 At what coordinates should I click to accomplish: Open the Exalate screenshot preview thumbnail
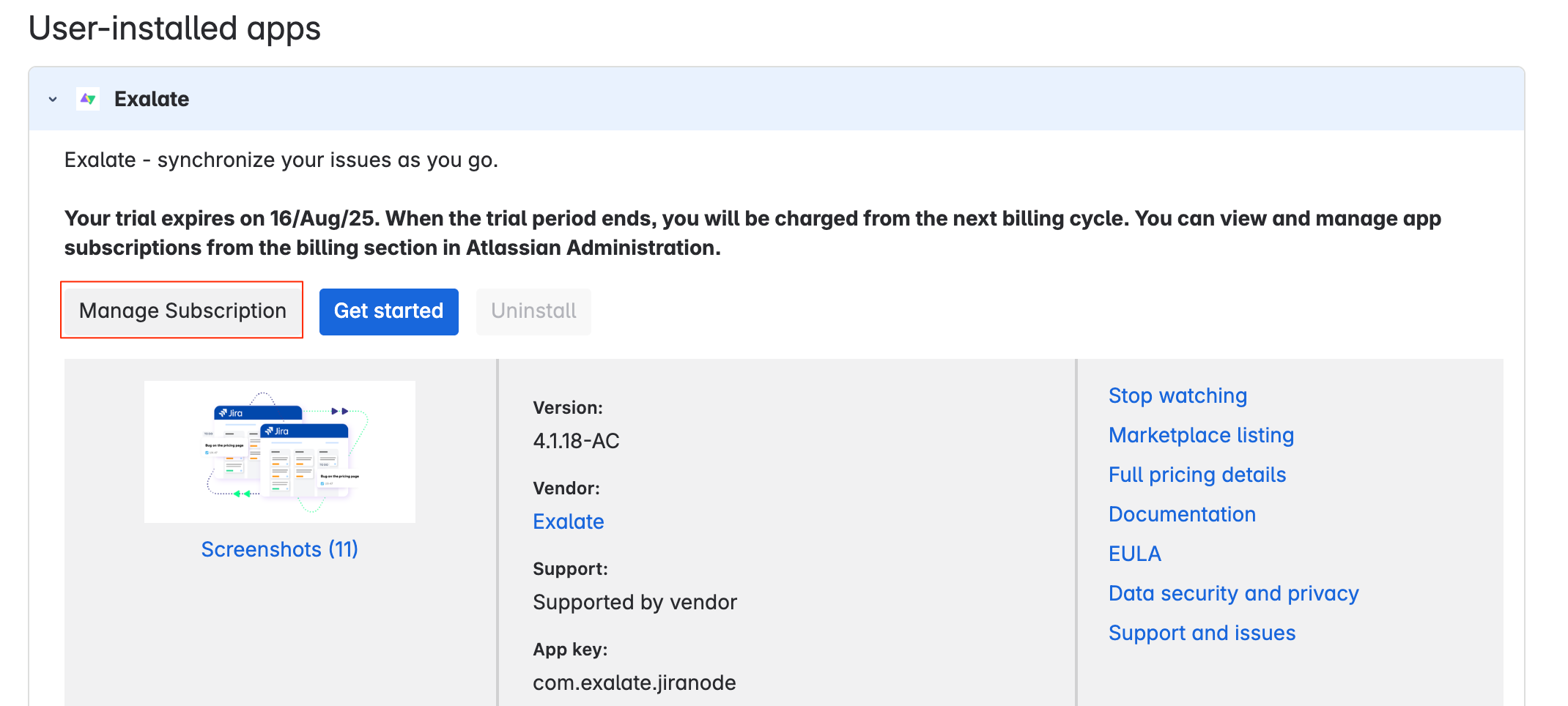[280, 451]
